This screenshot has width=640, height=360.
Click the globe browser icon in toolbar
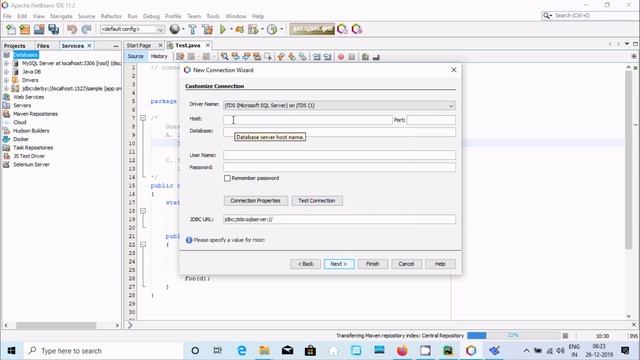coord(175,29)
